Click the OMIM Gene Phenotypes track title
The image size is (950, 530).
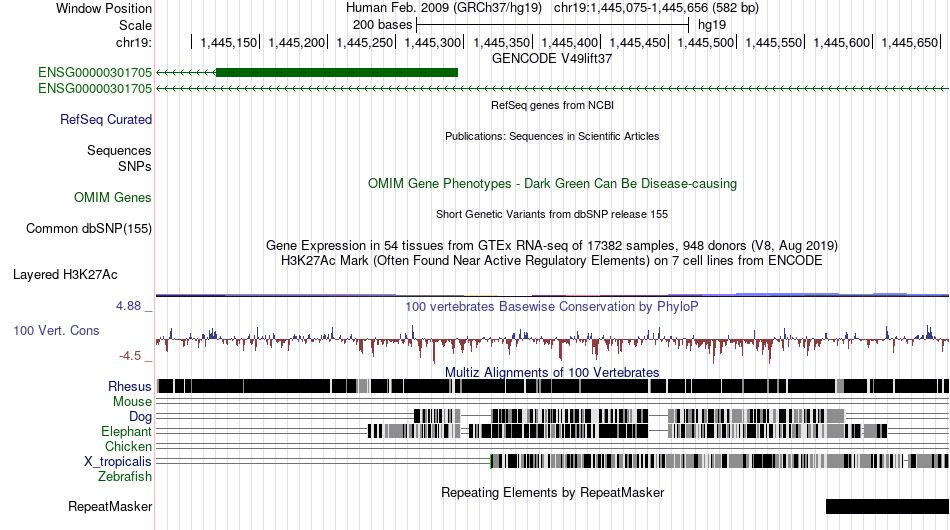click(552, 184)
